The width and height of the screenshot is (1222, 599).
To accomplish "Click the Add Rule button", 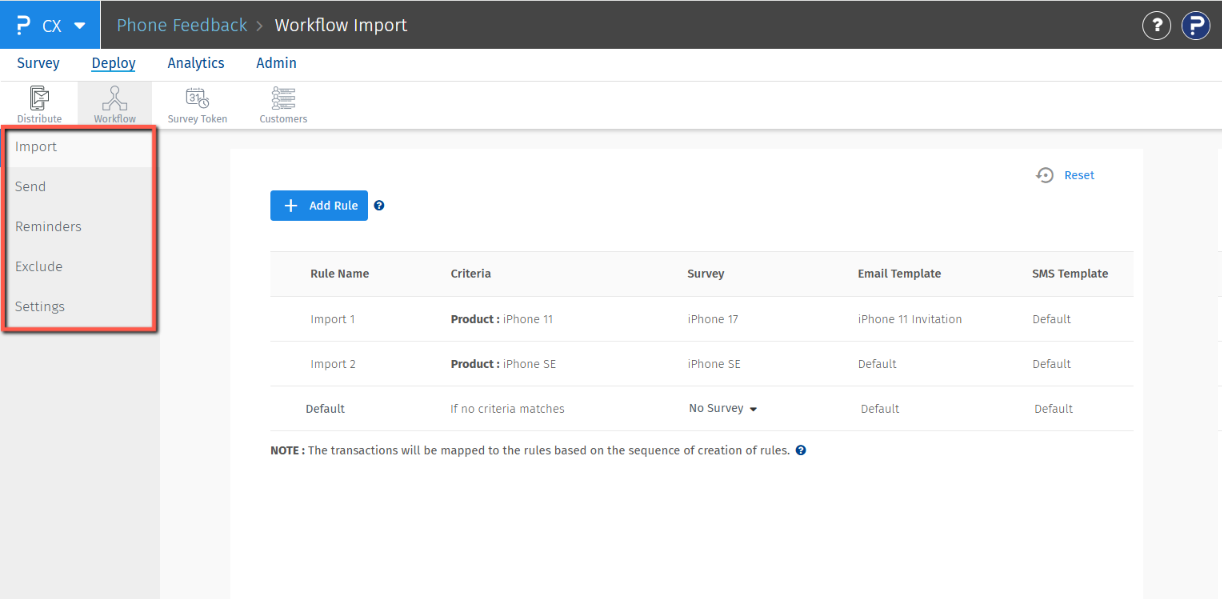I will click(319, 205).
